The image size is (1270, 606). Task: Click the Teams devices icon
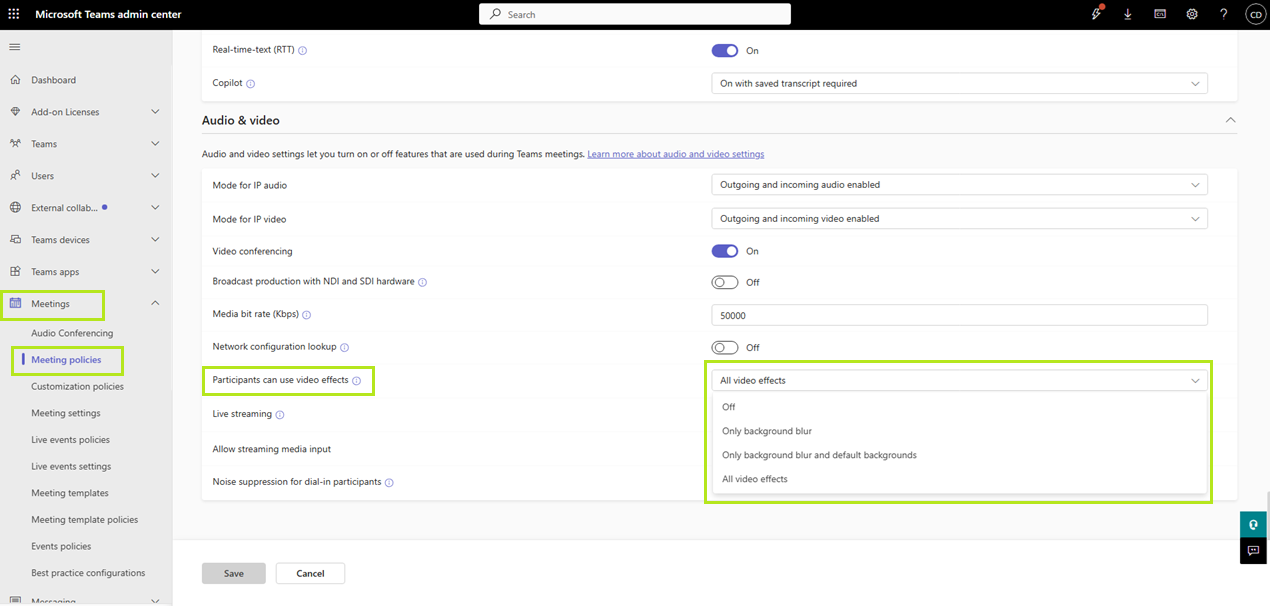coord(15,240)
